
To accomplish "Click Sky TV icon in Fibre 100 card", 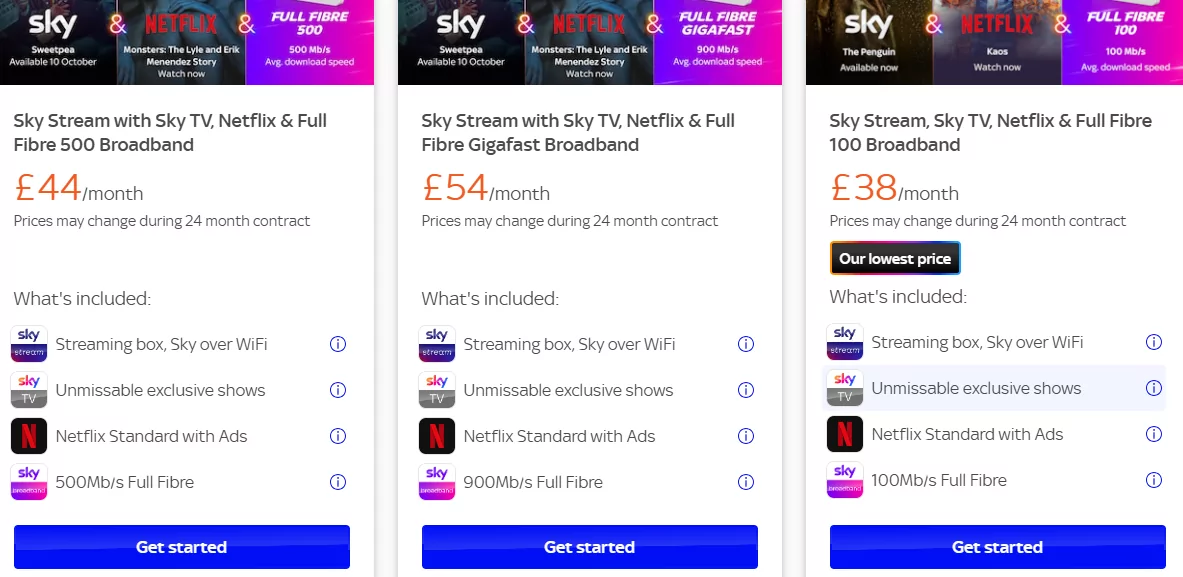I will tap(845, 388).
